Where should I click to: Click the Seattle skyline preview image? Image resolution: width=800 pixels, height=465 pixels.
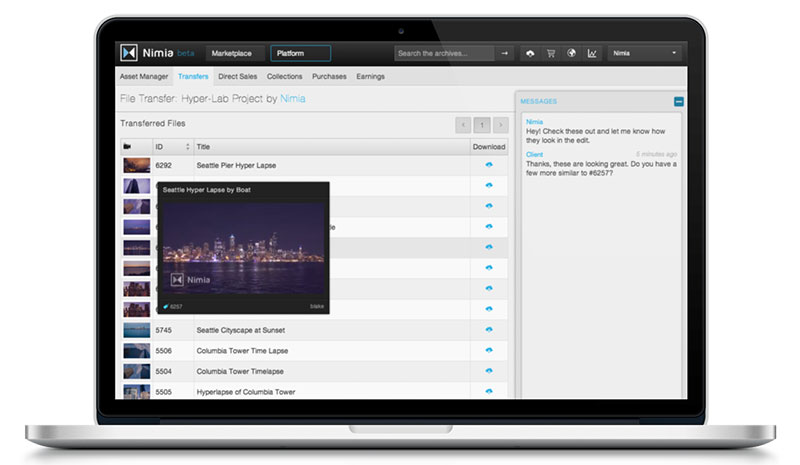pyautogui.click(x=243, y=248)
